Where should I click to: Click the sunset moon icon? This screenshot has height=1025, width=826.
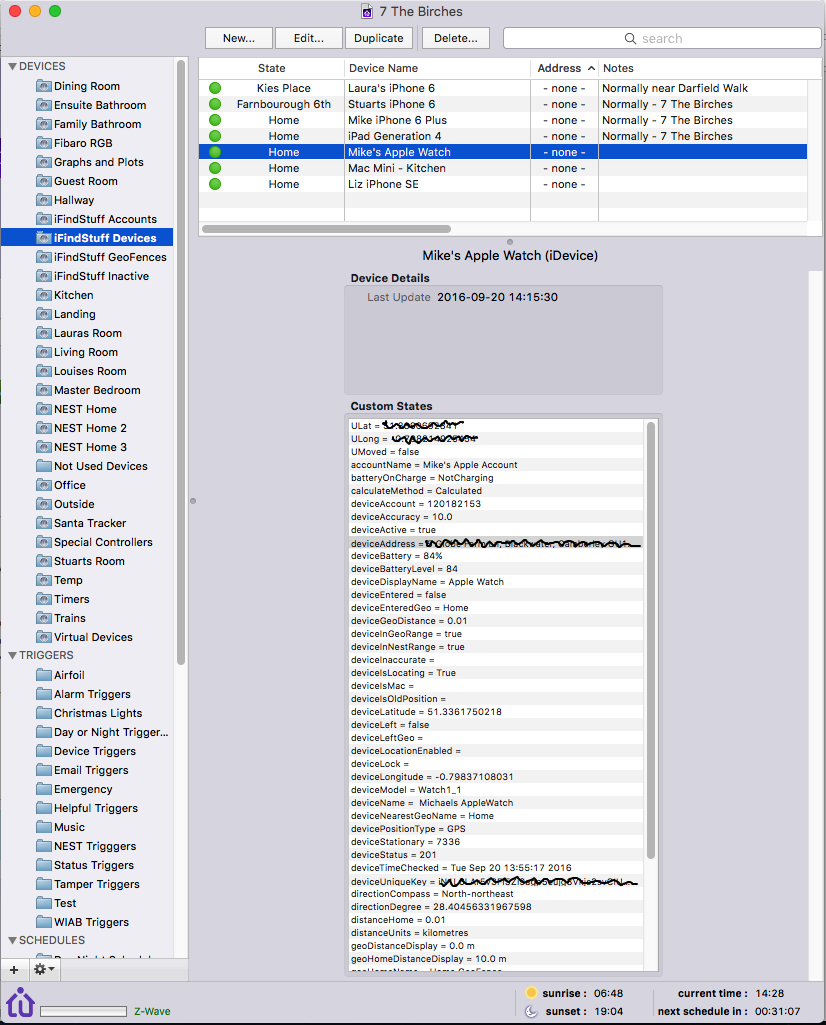pos(531,1011)
